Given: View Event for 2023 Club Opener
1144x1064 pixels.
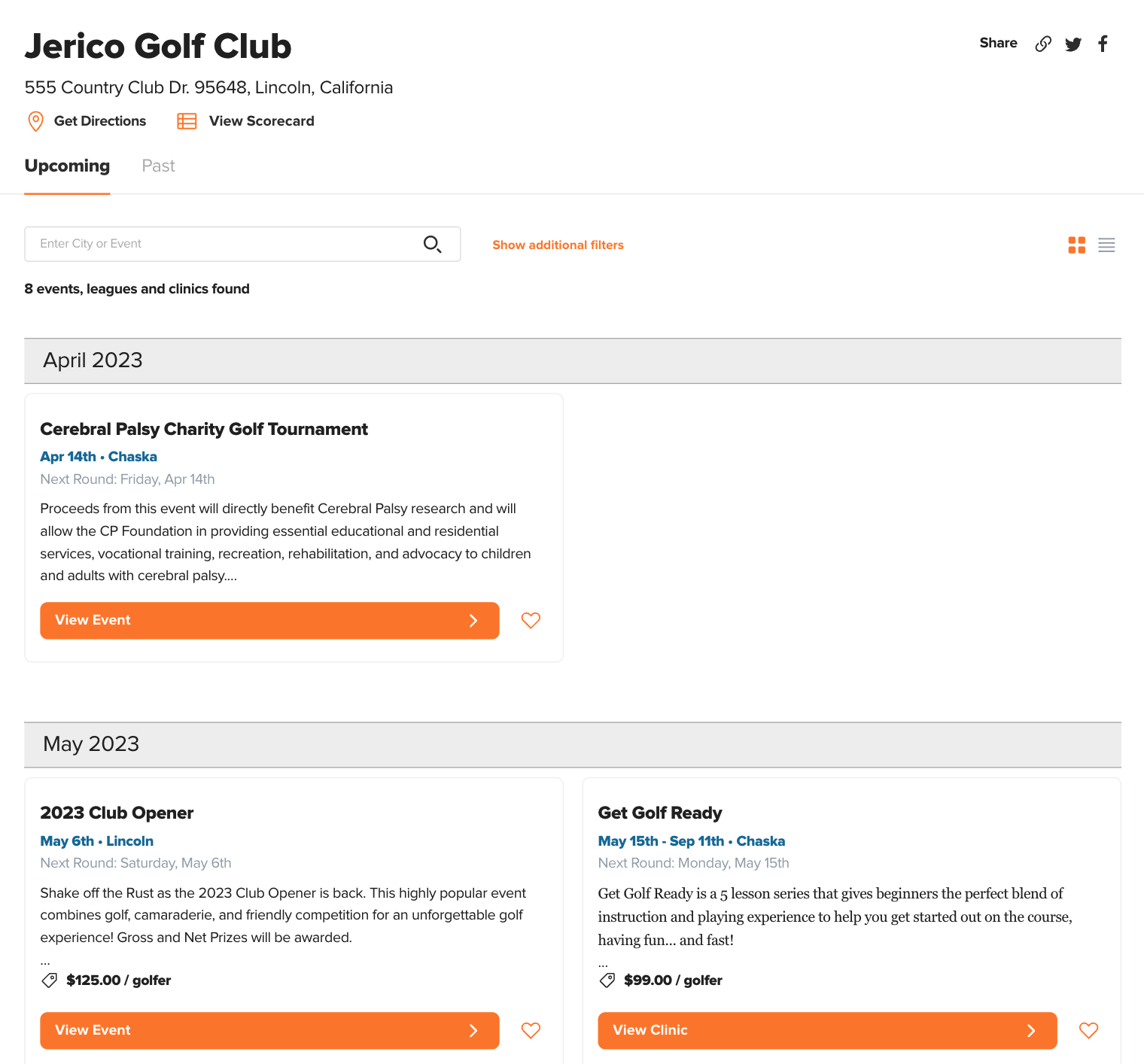Looking at the screenshot, I should point(269,1031).
